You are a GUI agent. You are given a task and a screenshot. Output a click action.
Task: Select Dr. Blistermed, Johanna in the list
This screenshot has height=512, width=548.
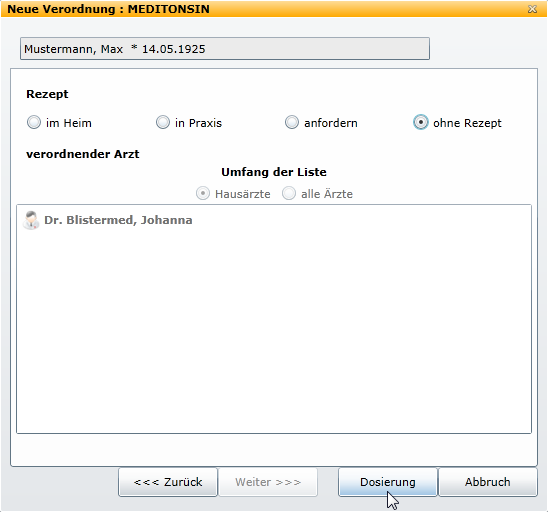pos(118,220)
